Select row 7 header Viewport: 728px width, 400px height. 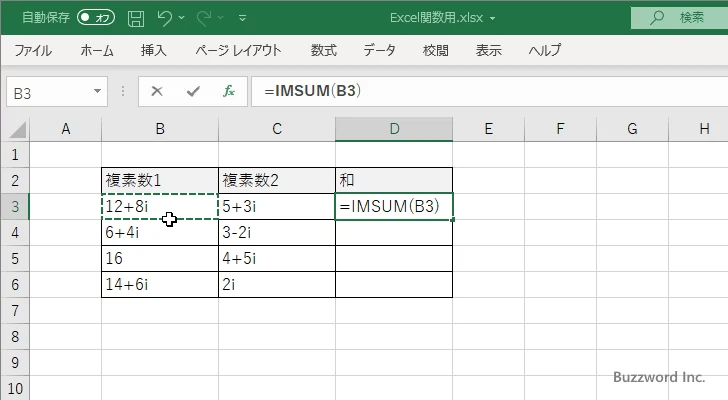pyautogui.click(x=15, y=310)
